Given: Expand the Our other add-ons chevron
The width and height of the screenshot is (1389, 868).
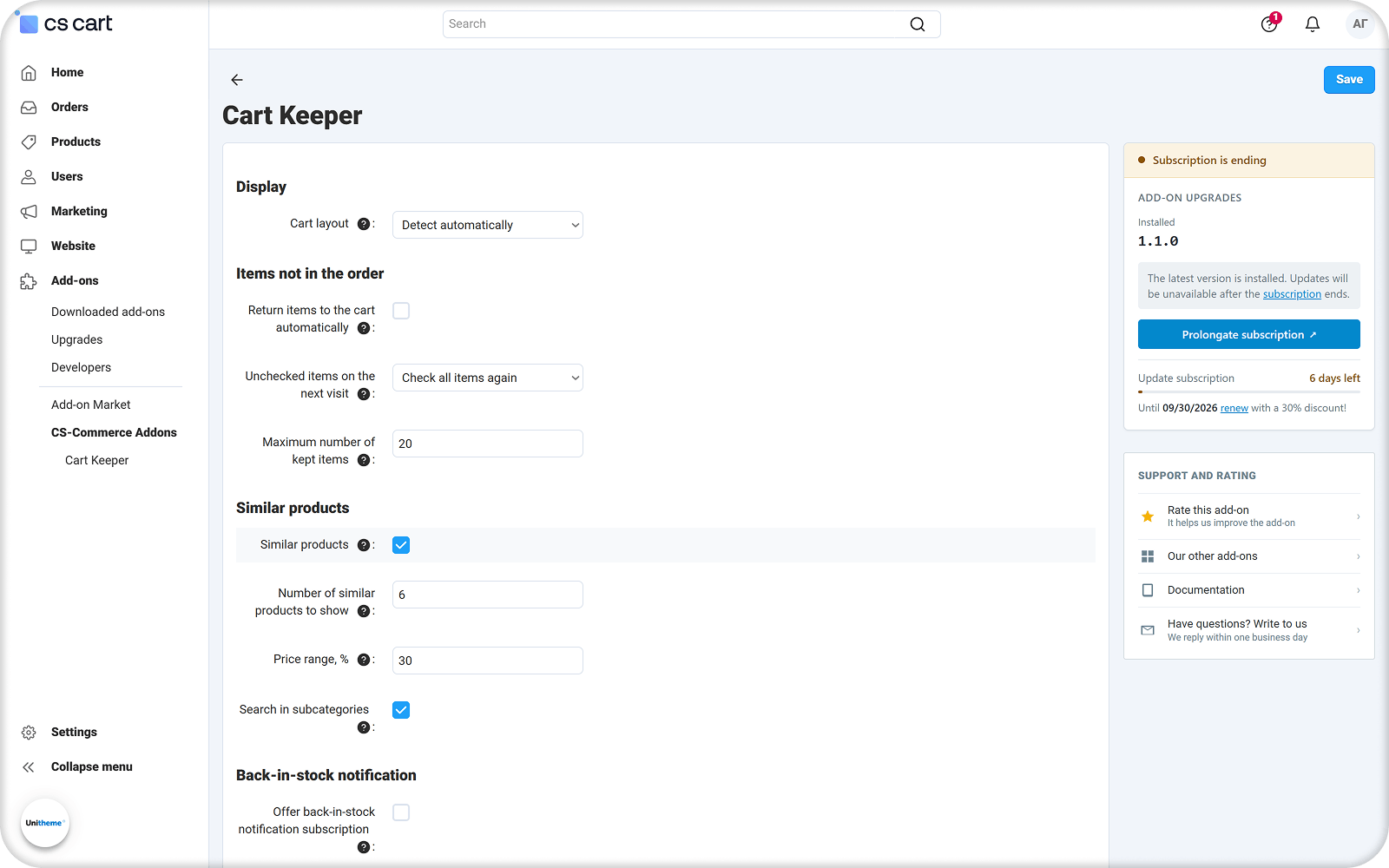Looking at the screenshot, I should [1358, 556].
